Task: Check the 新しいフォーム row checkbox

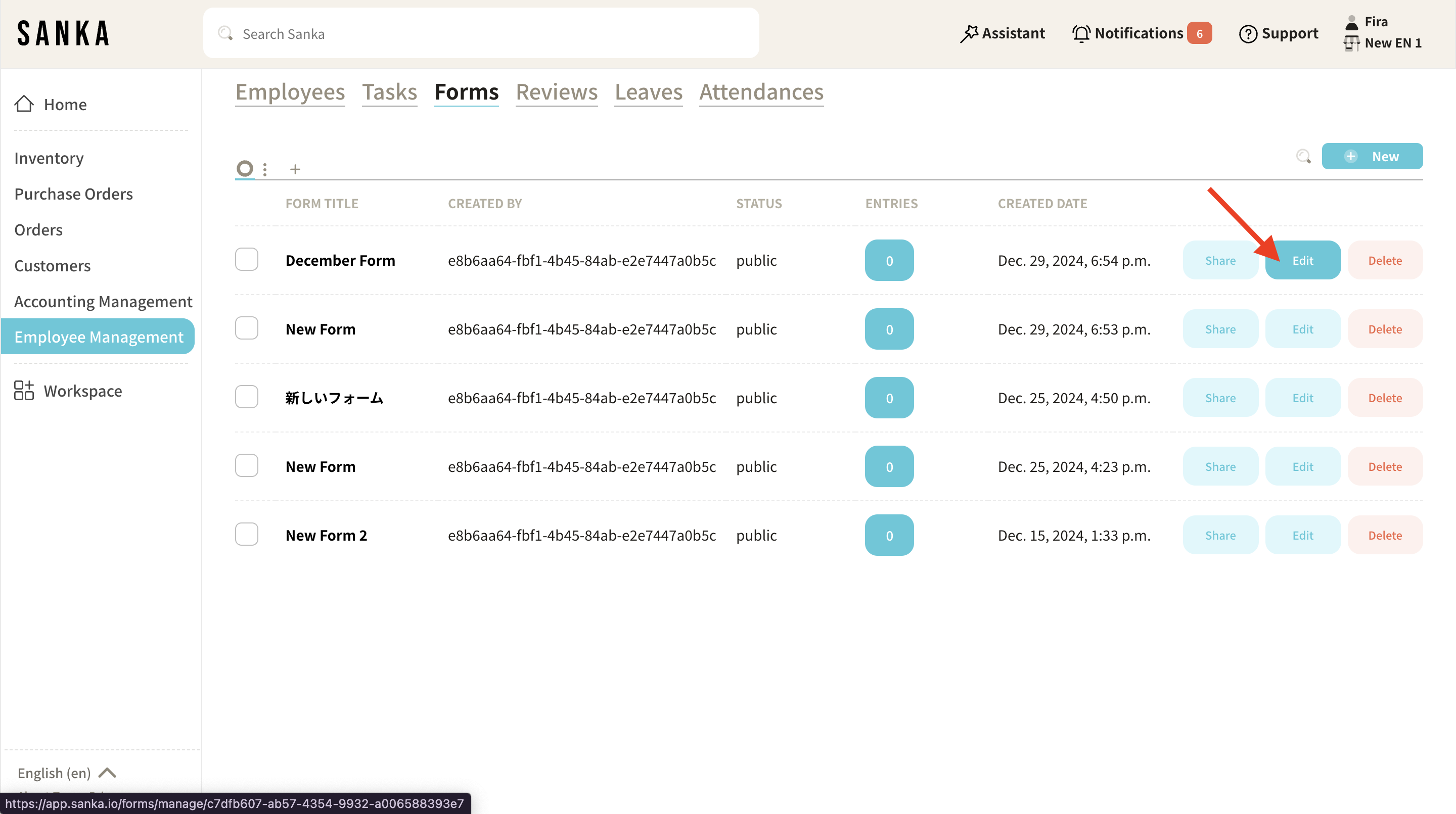Action: [x=246, y=397]
